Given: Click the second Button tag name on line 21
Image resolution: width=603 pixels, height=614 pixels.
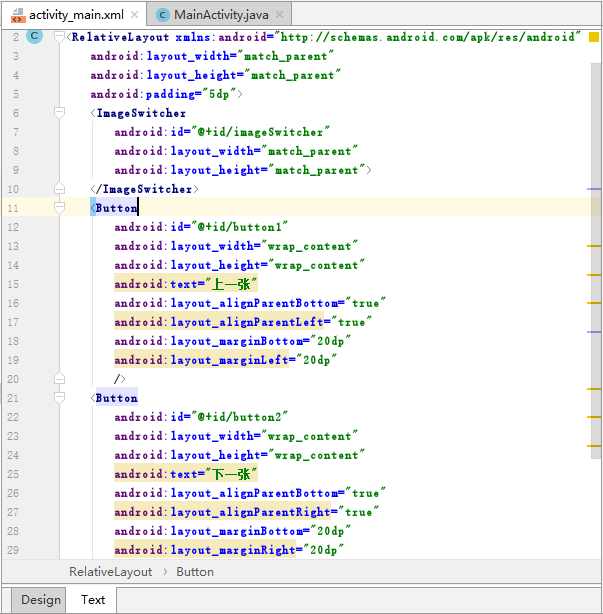Looking at the screenshot, I should click(117, 398).
